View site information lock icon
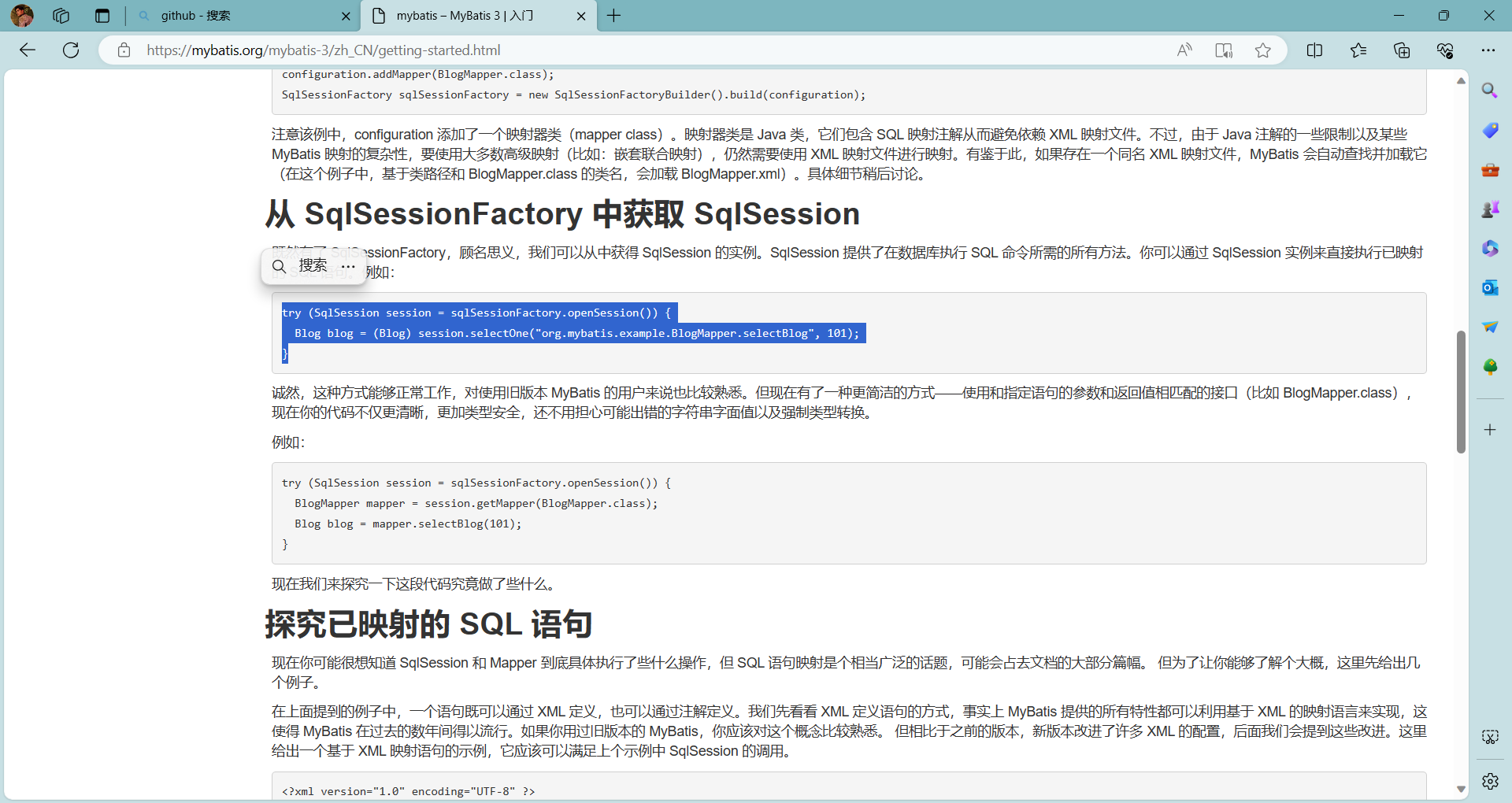The height and width of the screenshot is (803, 1512). pyautogui.click(x=124, y=50)
